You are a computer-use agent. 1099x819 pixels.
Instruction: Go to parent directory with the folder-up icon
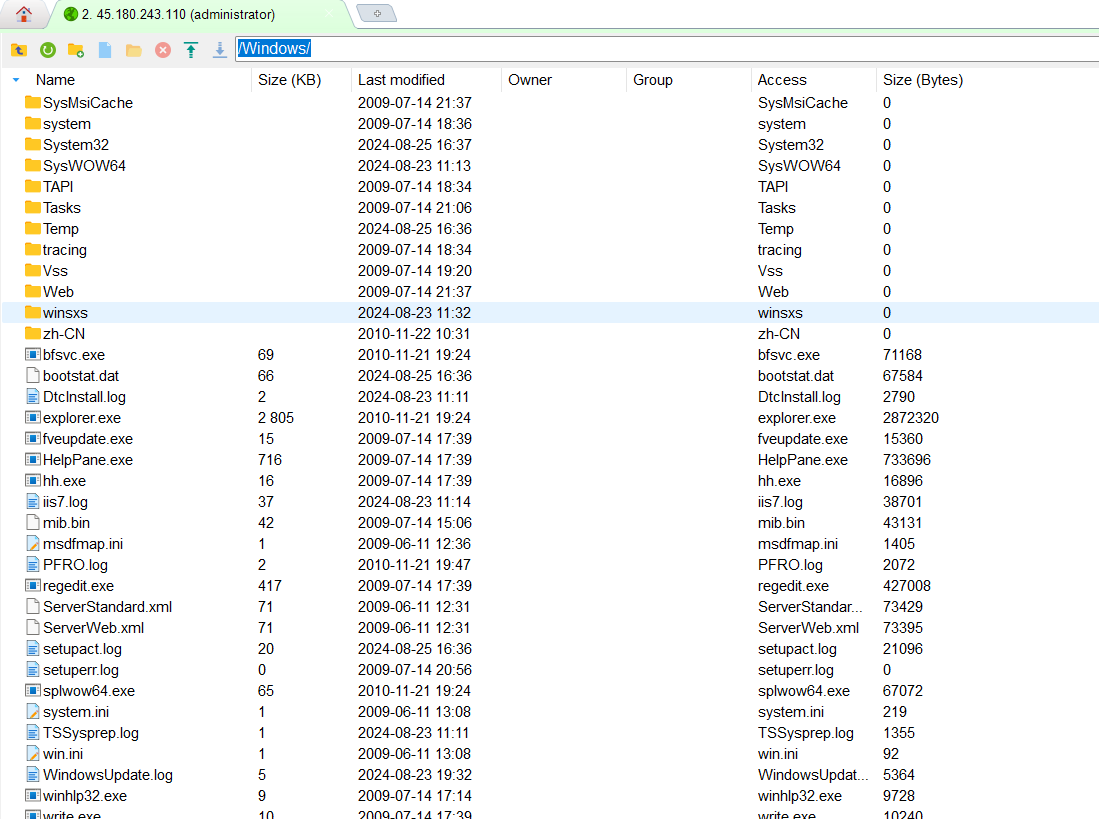19,50
